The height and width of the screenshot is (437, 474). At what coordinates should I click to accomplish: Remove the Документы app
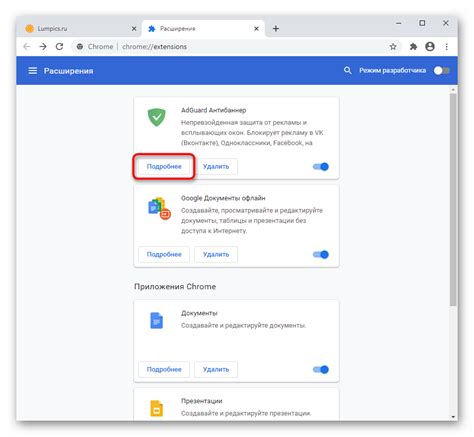(216, 369)
